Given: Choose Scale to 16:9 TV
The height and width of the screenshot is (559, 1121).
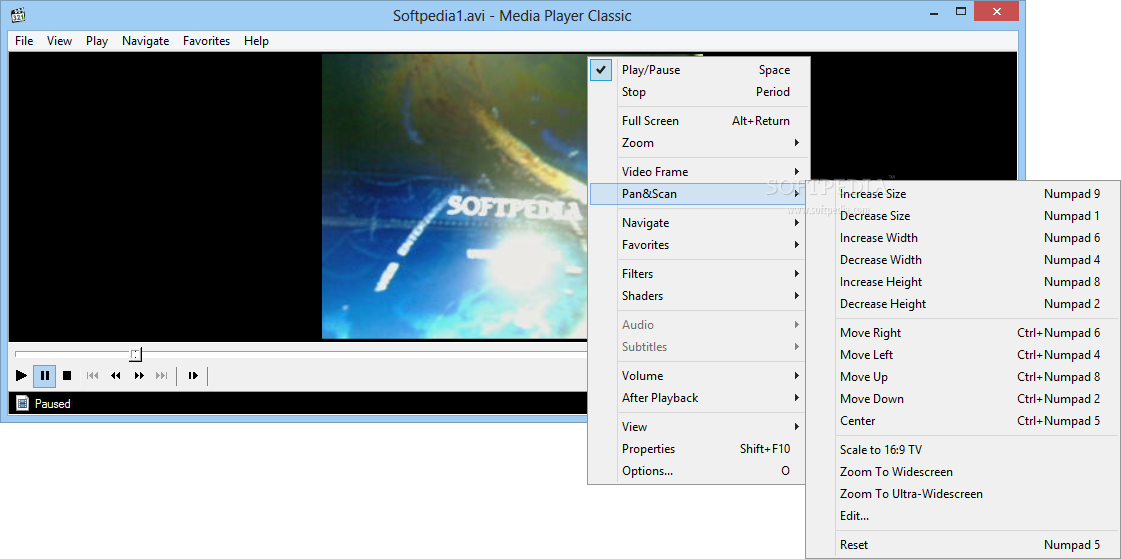Looking at the screenshot, I should pos(963,450).
